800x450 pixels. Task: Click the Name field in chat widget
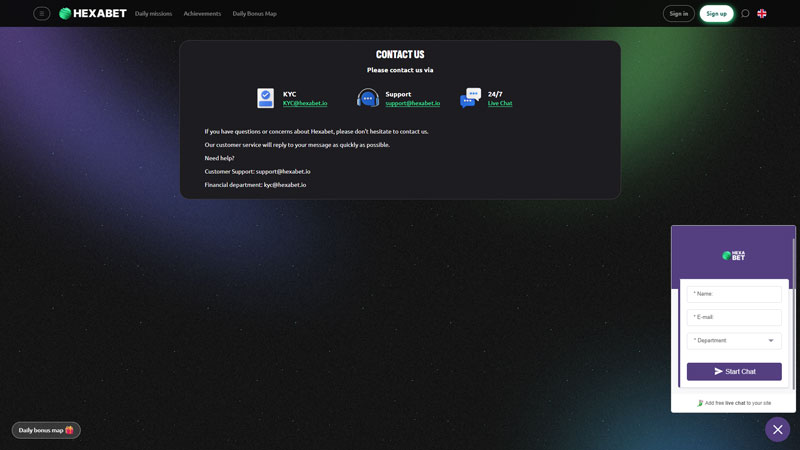click(734, 294)
